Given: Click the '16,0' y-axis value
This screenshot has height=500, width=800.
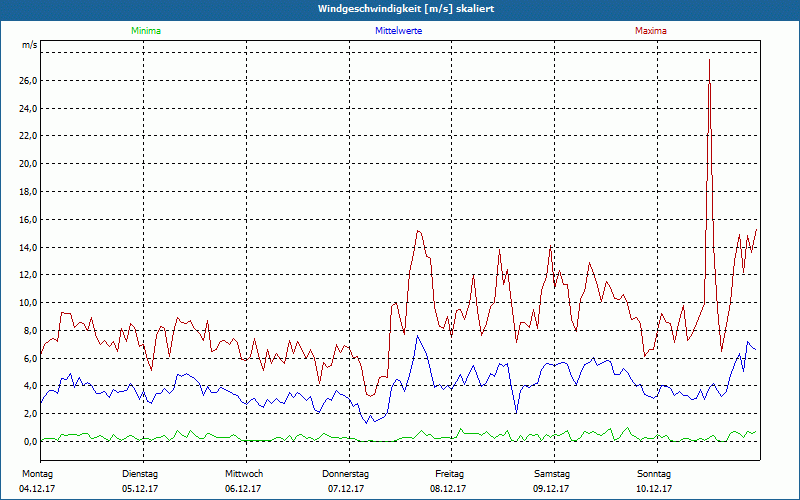Looking at the screenshot, I should click(x=27, y=219).
